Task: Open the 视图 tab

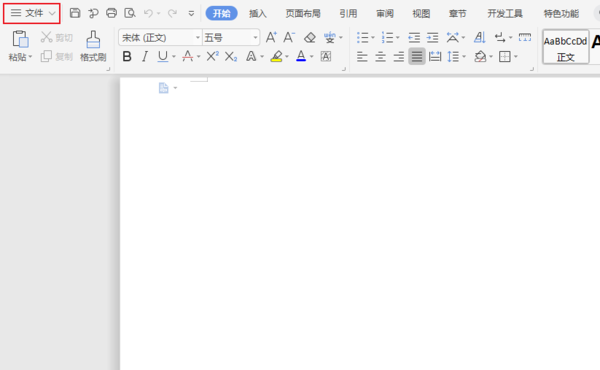Action: [x=421, y=14]
